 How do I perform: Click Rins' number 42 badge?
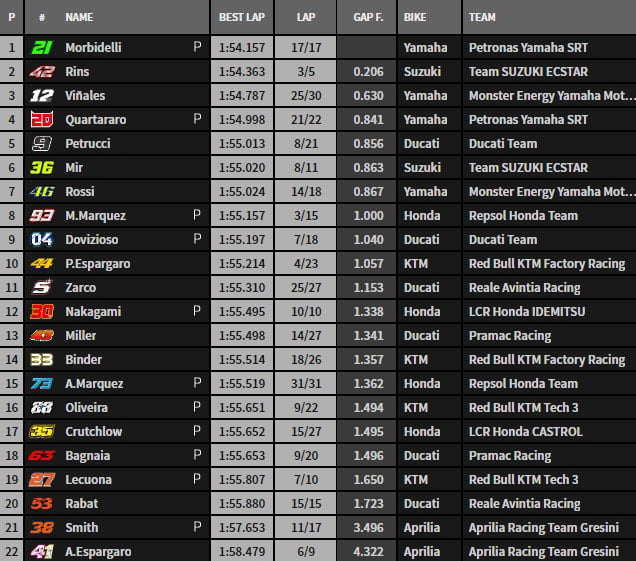(41, 71)
